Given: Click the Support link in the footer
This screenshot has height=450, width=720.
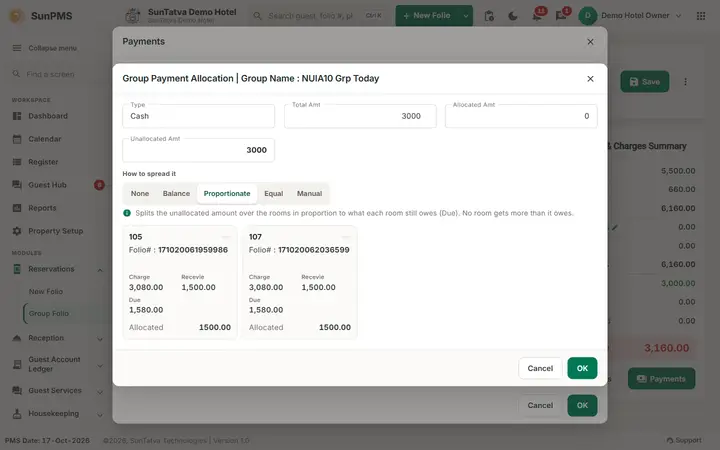Looking at the screenshot, I should click(x=684, y=440).
